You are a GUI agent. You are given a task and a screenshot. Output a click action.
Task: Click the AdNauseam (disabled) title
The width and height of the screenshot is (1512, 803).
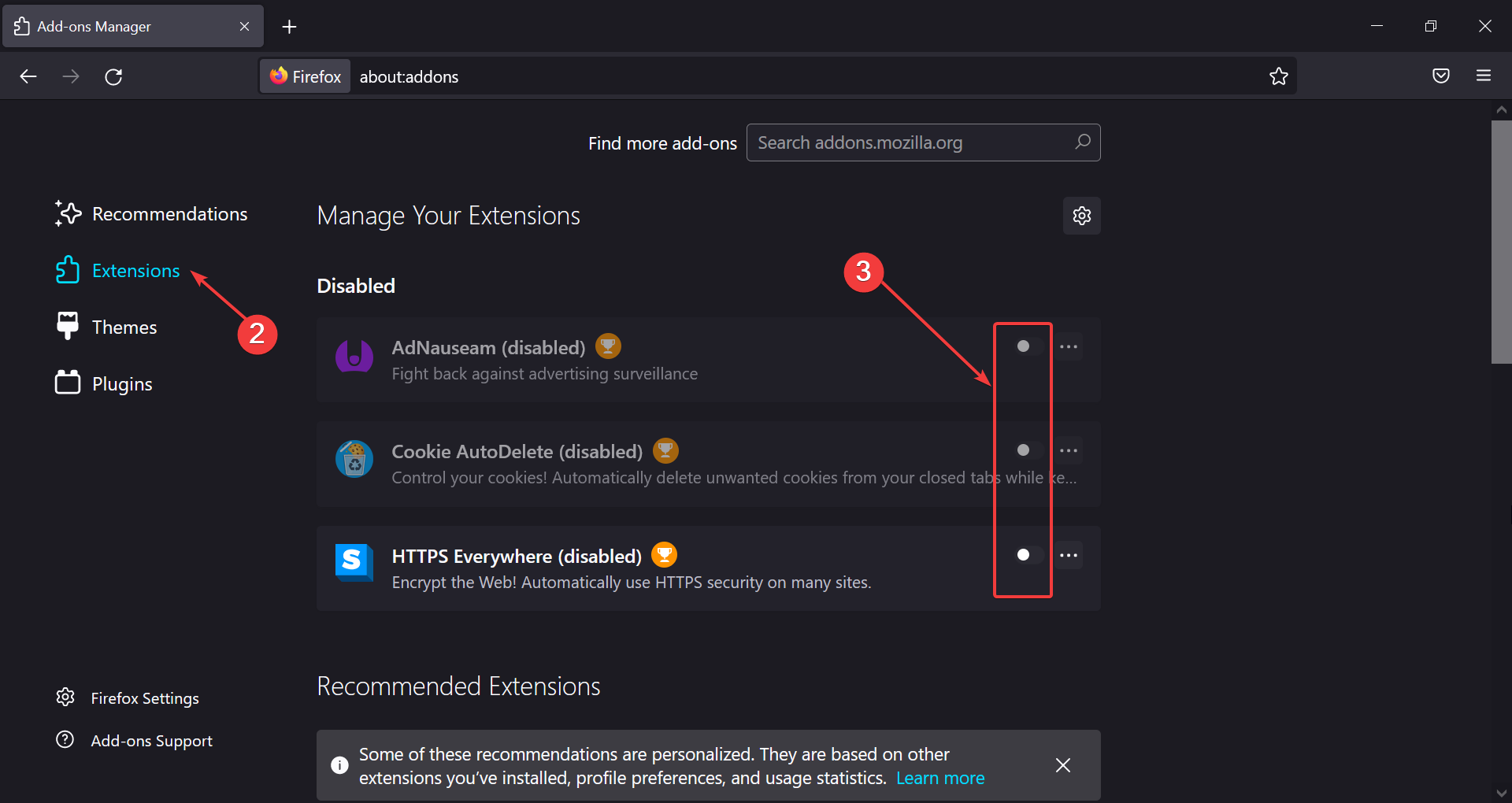click(x=488, y=347)
